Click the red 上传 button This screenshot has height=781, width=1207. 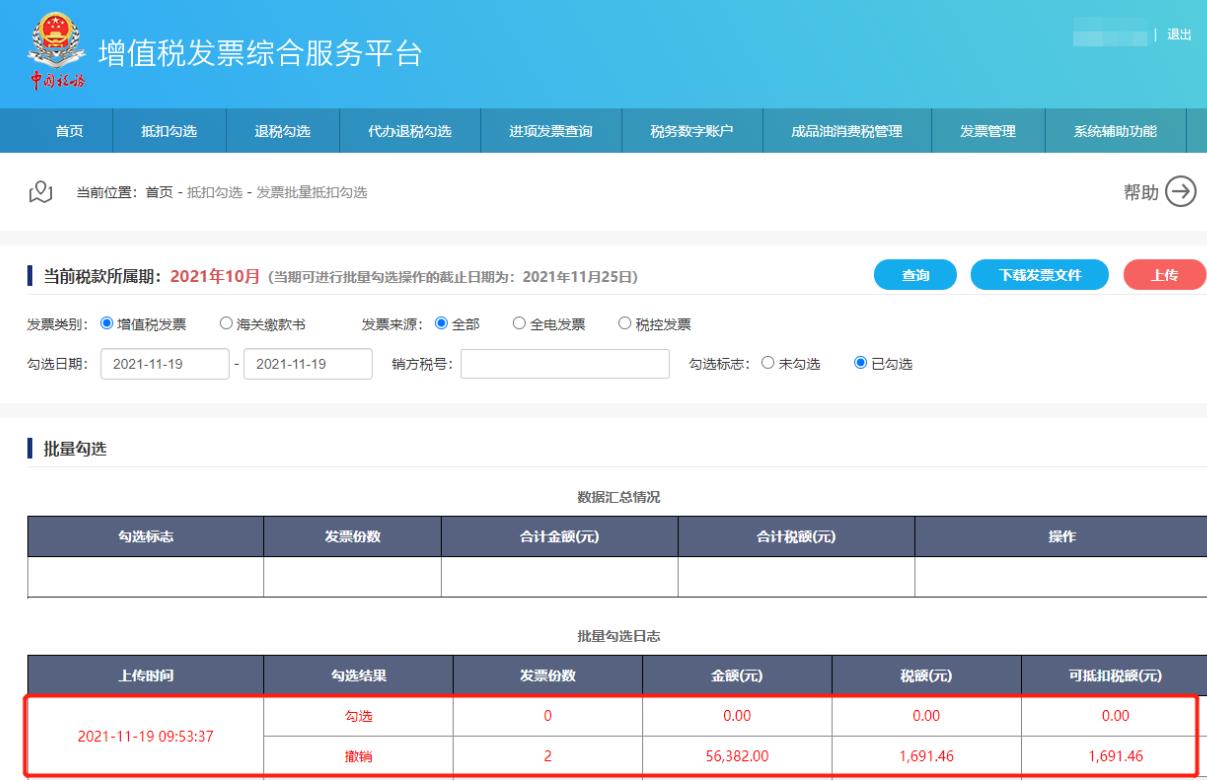click(x=1165, y=277)
